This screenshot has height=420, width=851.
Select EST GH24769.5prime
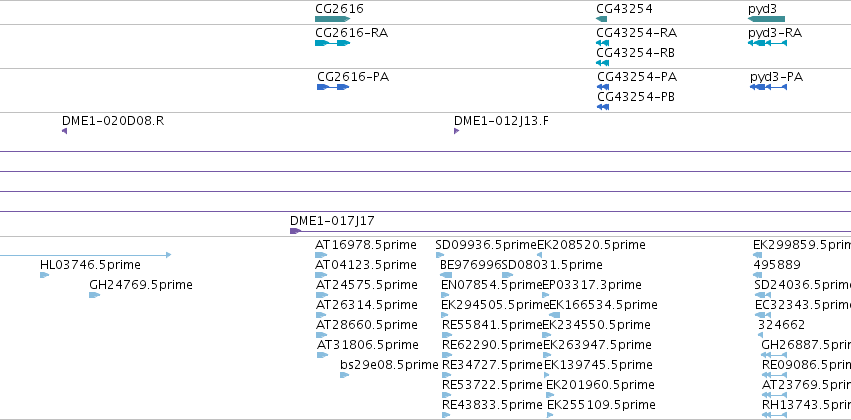(x=141, y=285)
